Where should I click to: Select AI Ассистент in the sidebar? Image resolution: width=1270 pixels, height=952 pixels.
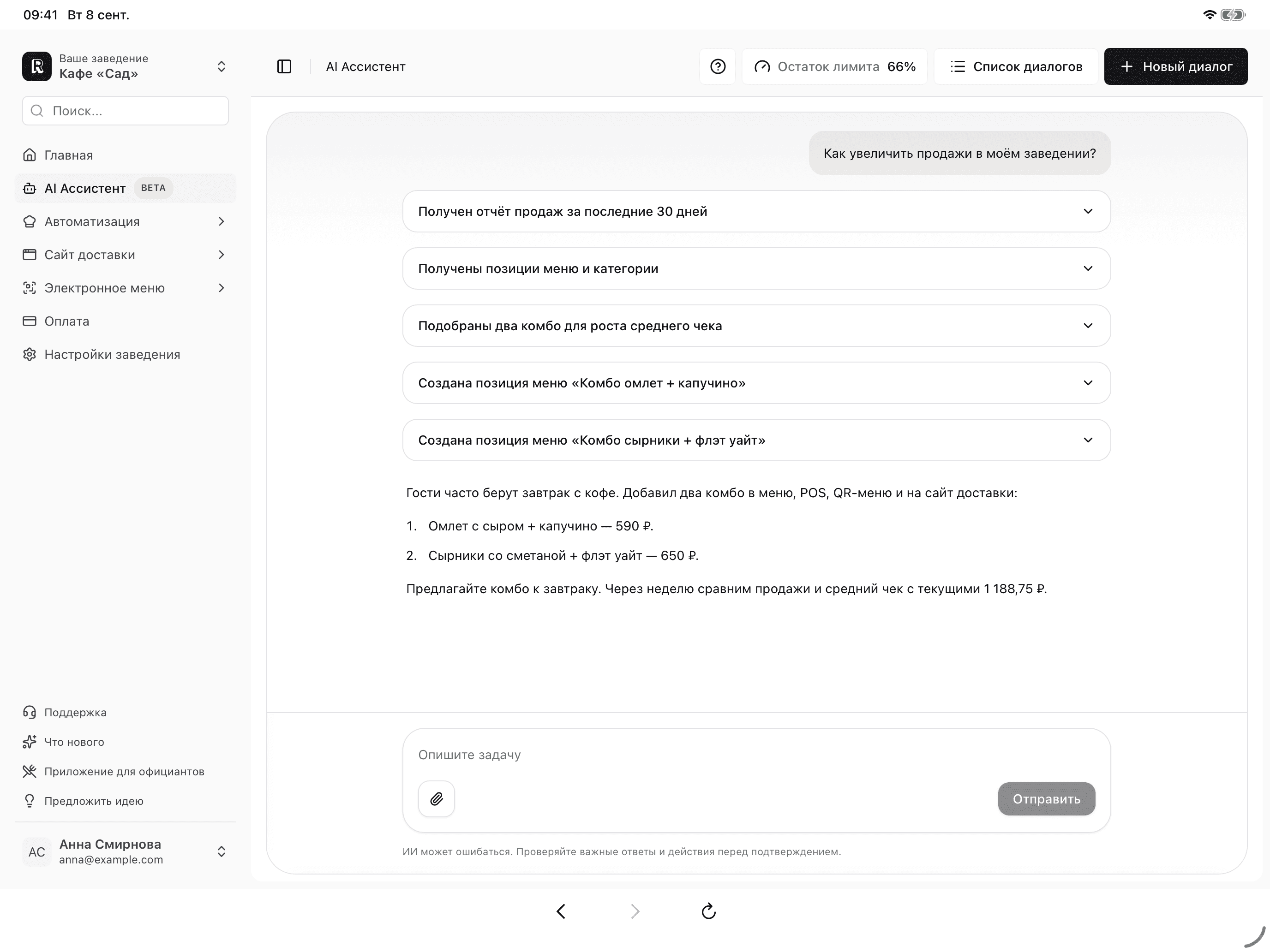tap(125, 188)
